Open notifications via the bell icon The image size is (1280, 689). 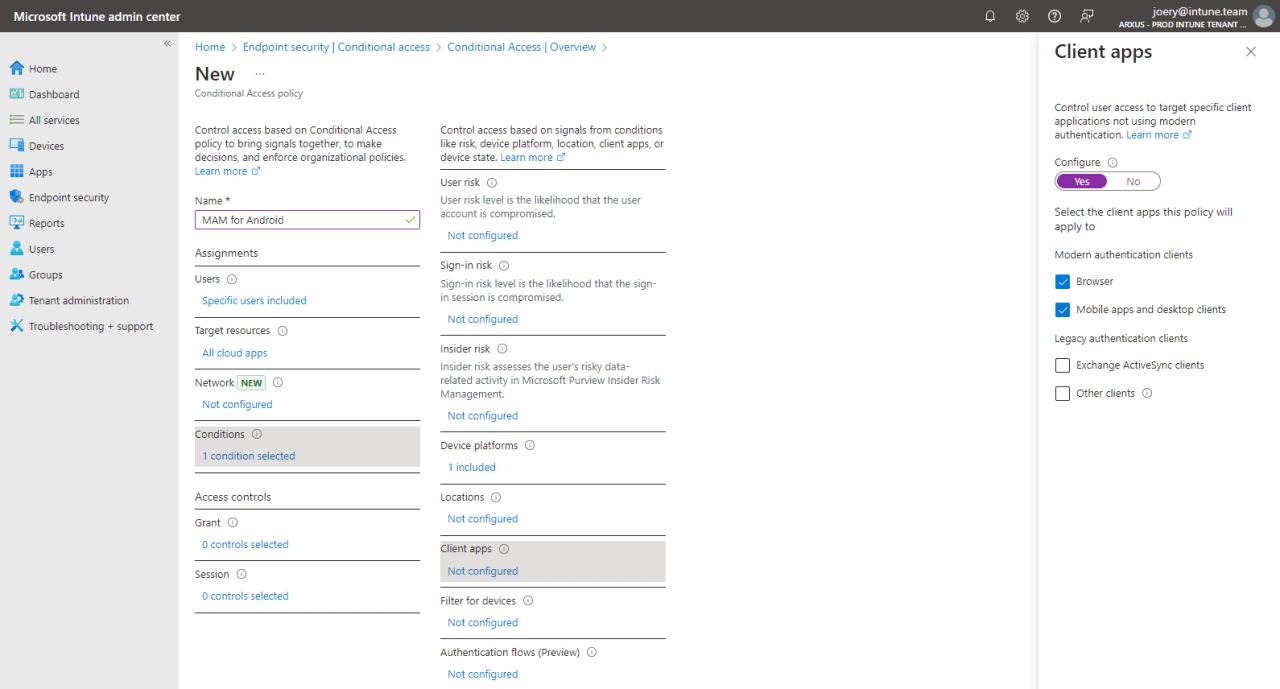pyautogui.click(x=989, y=16)
